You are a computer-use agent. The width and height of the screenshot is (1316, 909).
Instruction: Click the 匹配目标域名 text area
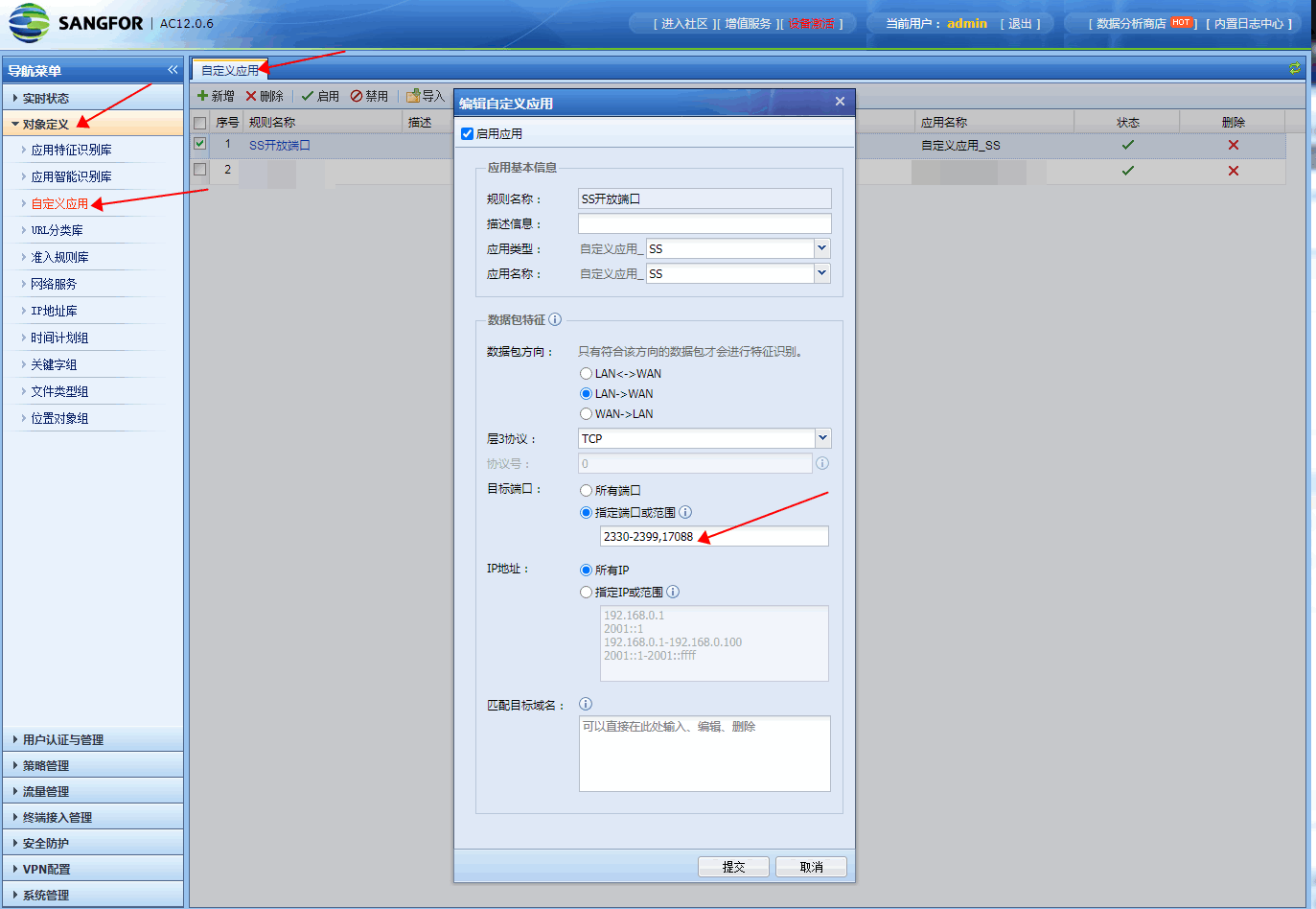point(704,754)
